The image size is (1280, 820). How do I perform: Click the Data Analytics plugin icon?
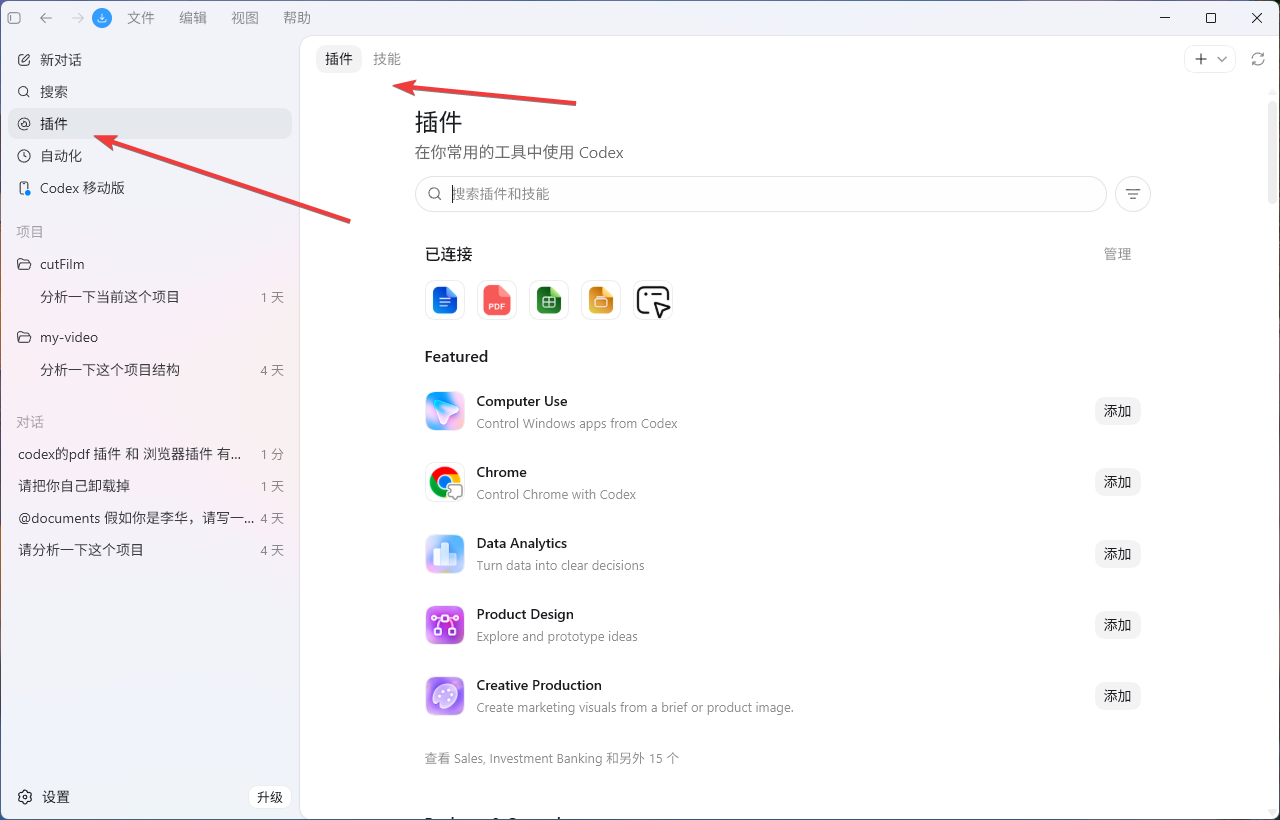(x=445, y=553)
